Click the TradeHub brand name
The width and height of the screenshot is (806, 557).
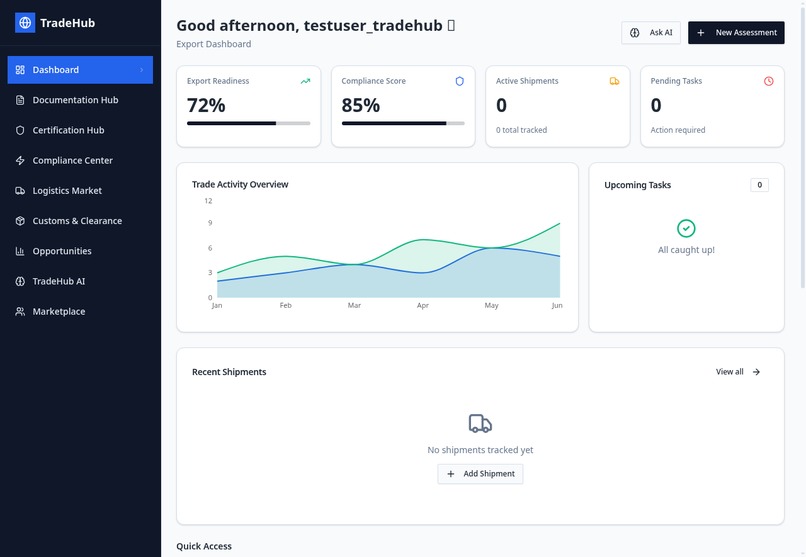pos(67,23)
